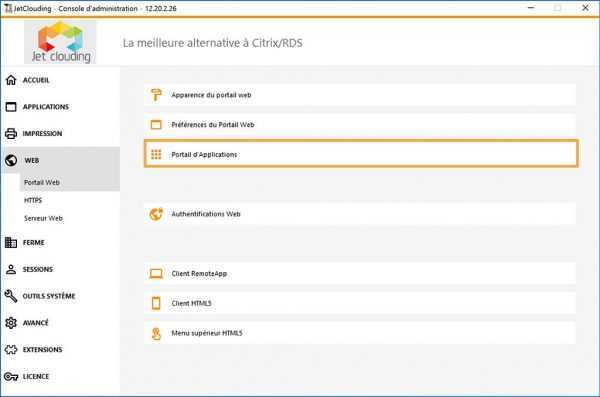Screen dimensions: 600x397
Task: Go to AVANCÉ settings
Action: click(x=36, y=323)
